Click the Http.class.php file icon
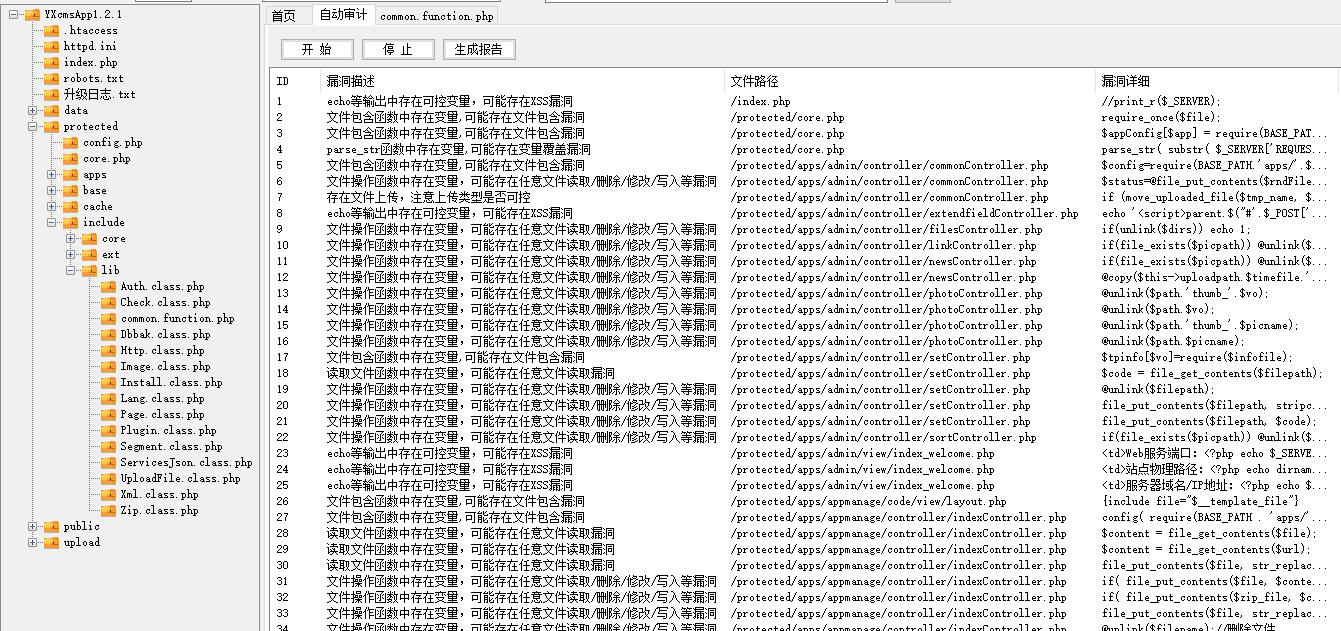The image size is (1341, 631). [109, 351]
